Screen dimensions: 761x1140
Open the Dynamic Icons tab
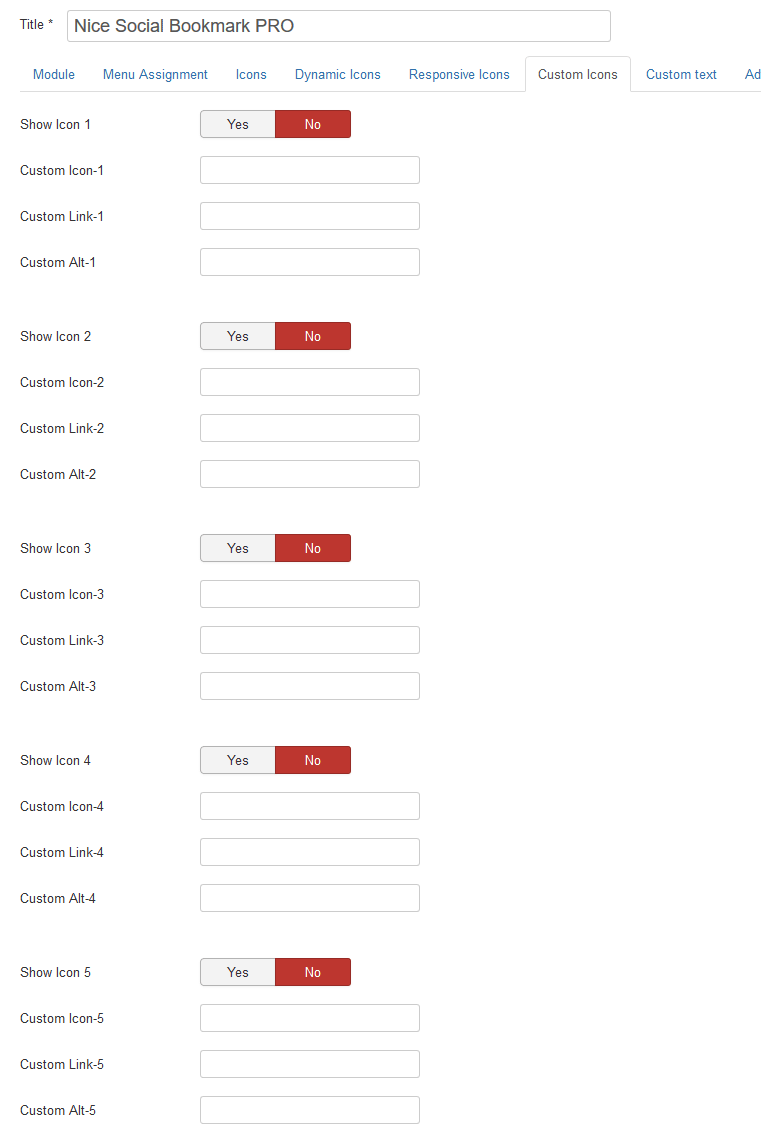click(337, 74)
